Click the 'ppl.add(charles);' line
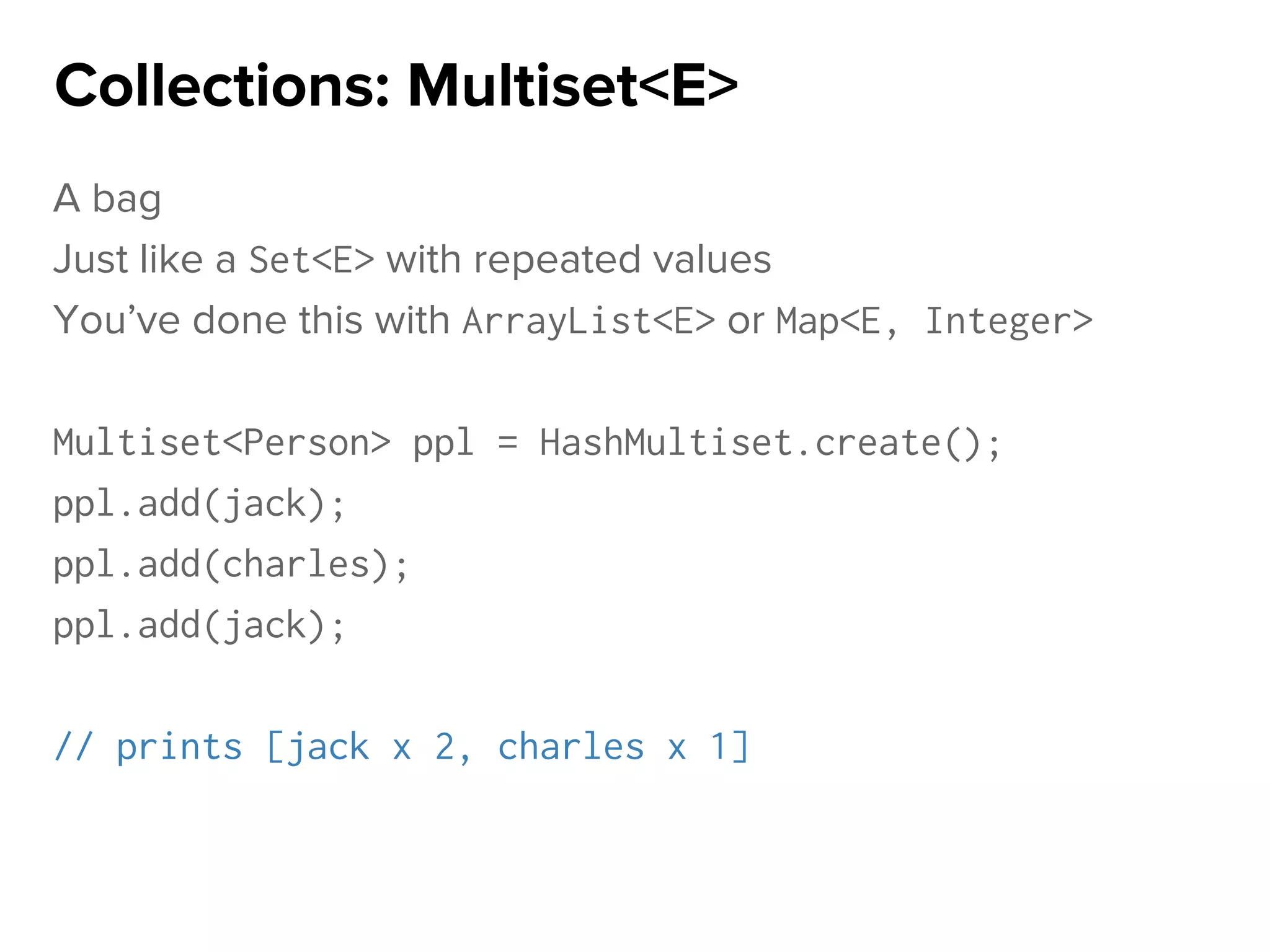Screen dimensions: 1270x952 point(230,564)
